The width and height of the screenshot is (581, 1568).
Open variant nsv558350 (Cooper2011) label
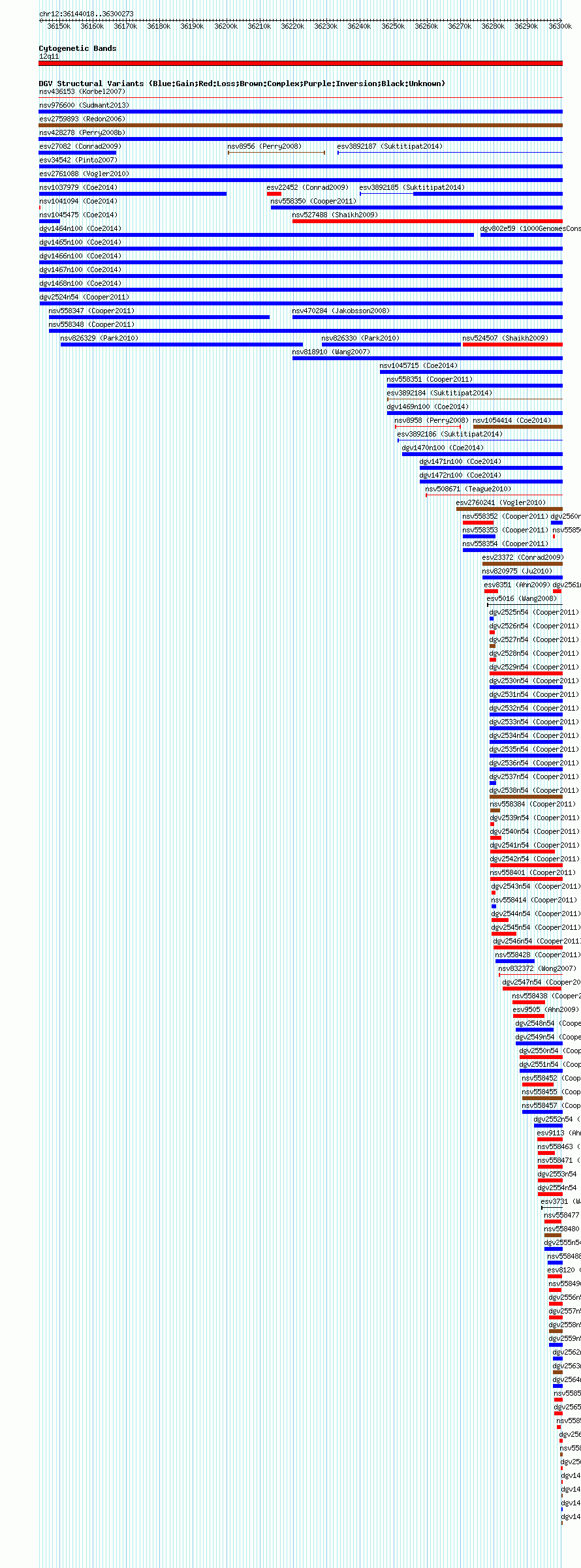[313, 201]
